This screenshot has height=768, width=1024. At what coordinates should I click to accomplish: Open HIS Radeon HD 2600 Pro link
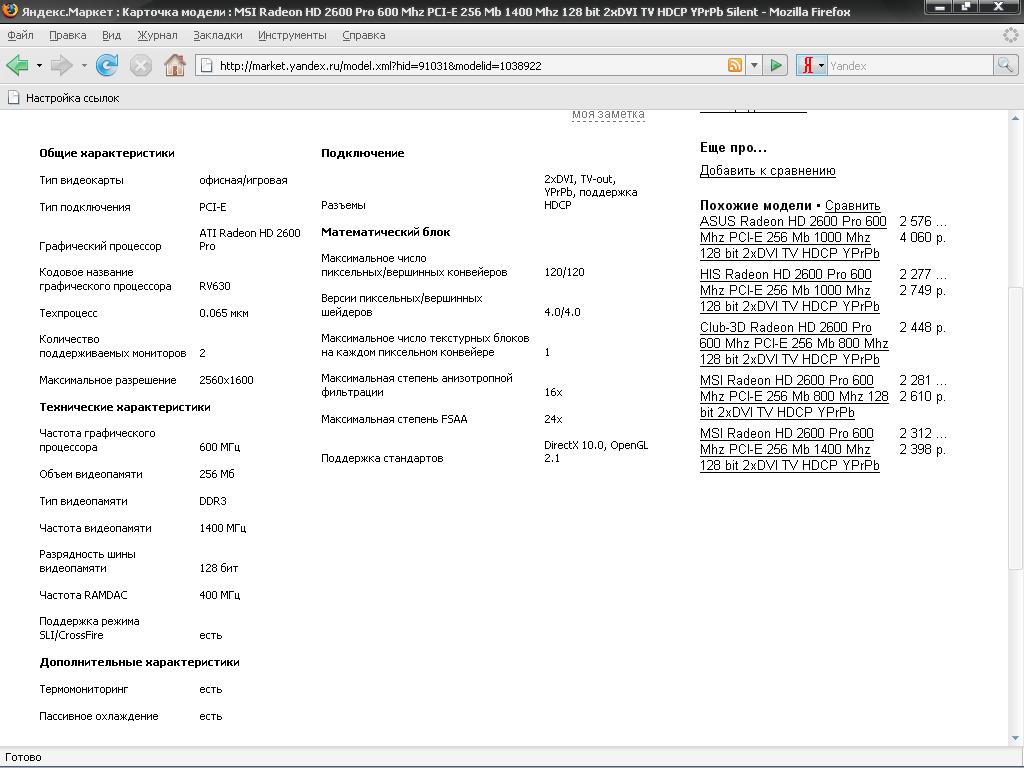790,290
